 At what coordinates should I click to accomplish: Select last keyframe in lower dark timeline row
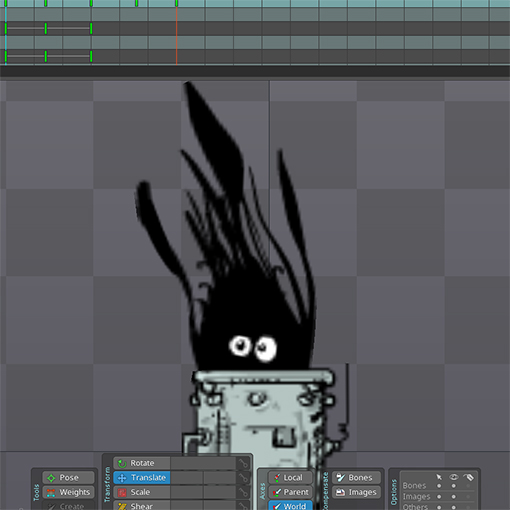coord(91,56)
